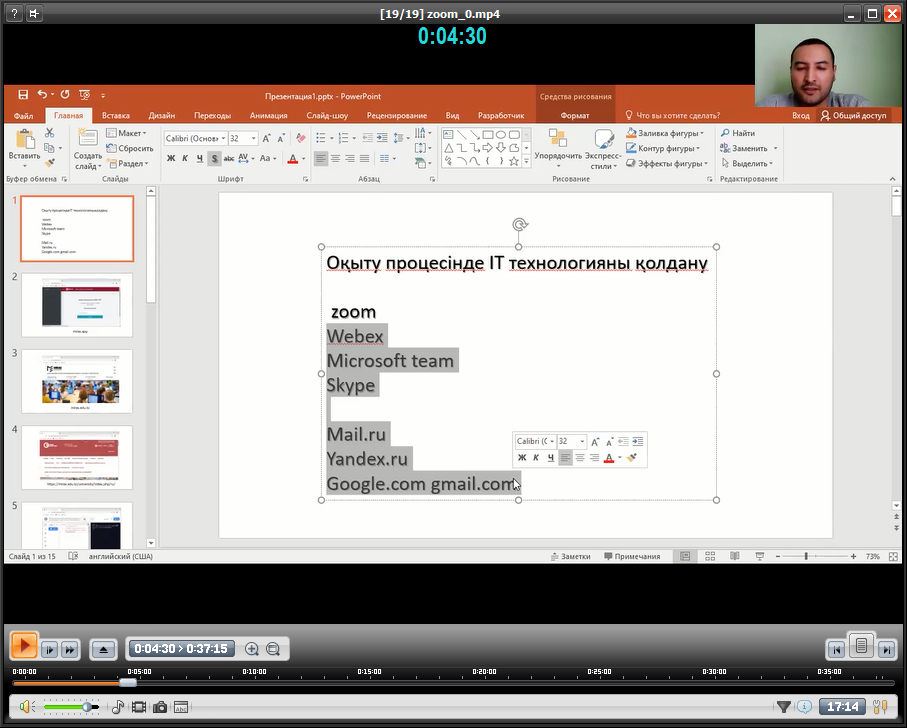Click the Вставить paste button
907x728 pixels.
tap(24, 147)
